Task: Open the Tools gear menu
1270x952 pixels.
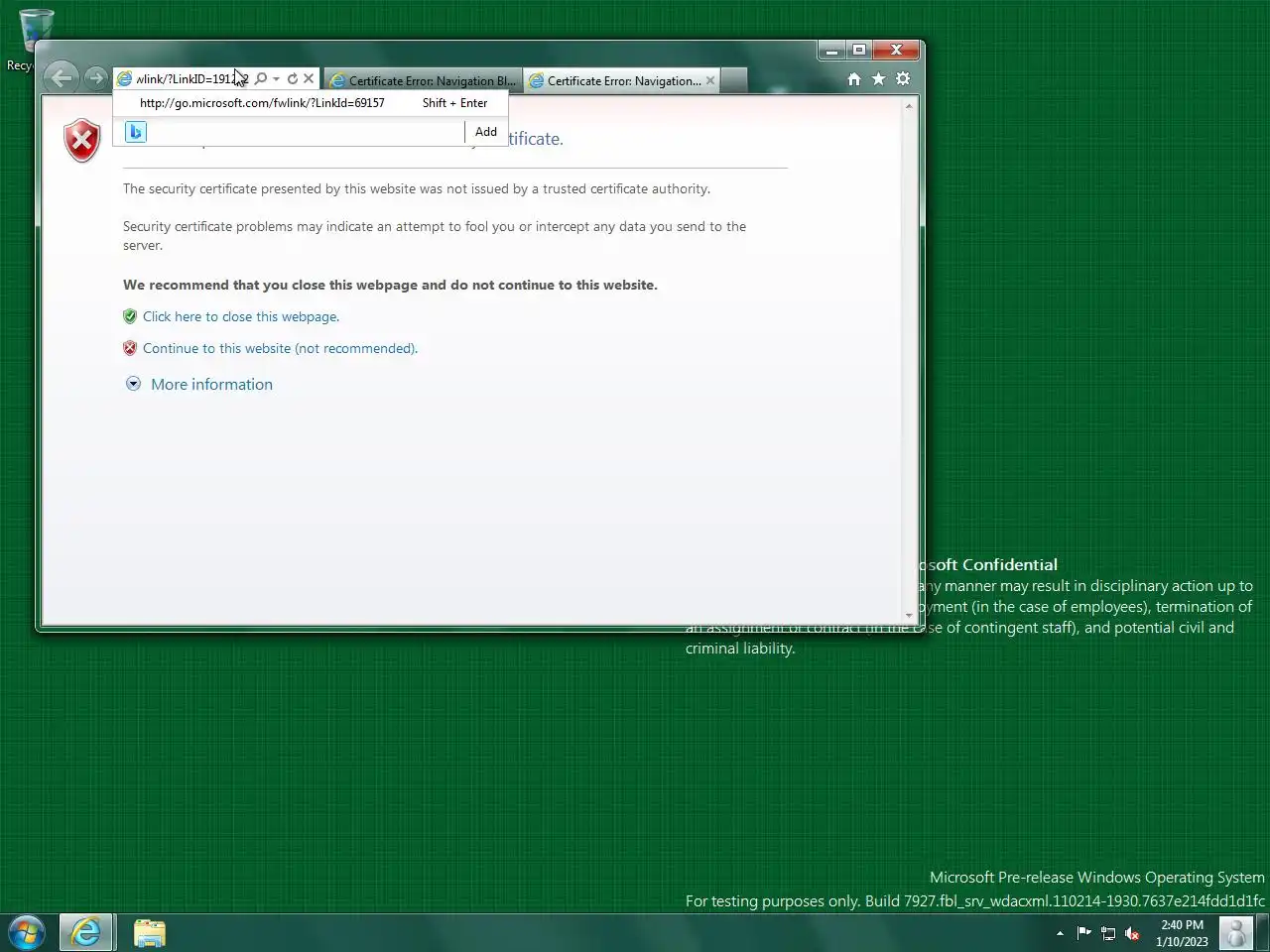Action: coord(903,79)
